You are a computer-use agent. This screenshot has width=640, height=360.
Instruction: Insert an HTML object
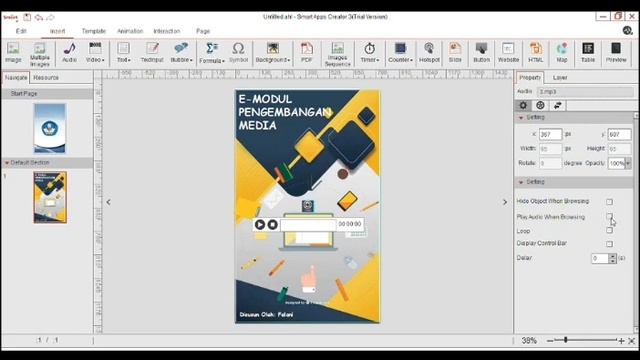[536, 53]
